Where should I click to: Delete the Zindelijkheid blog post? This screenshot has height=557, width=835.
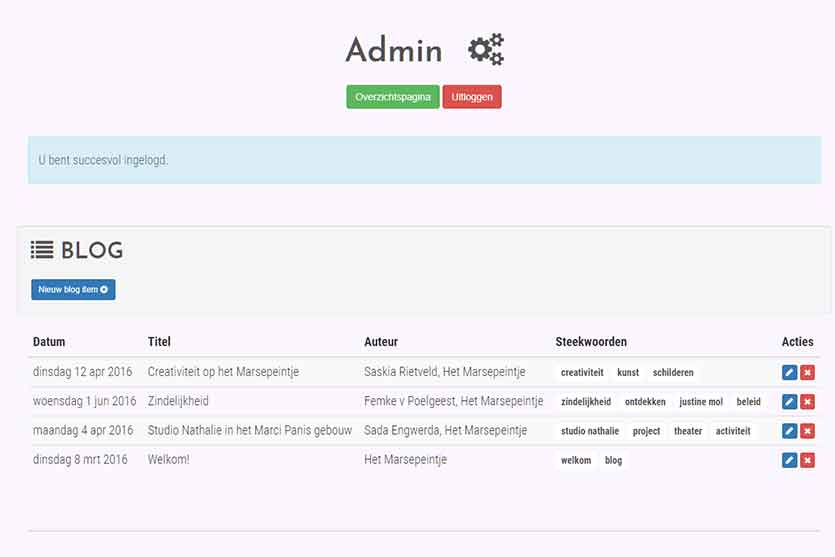pos(807,402)
